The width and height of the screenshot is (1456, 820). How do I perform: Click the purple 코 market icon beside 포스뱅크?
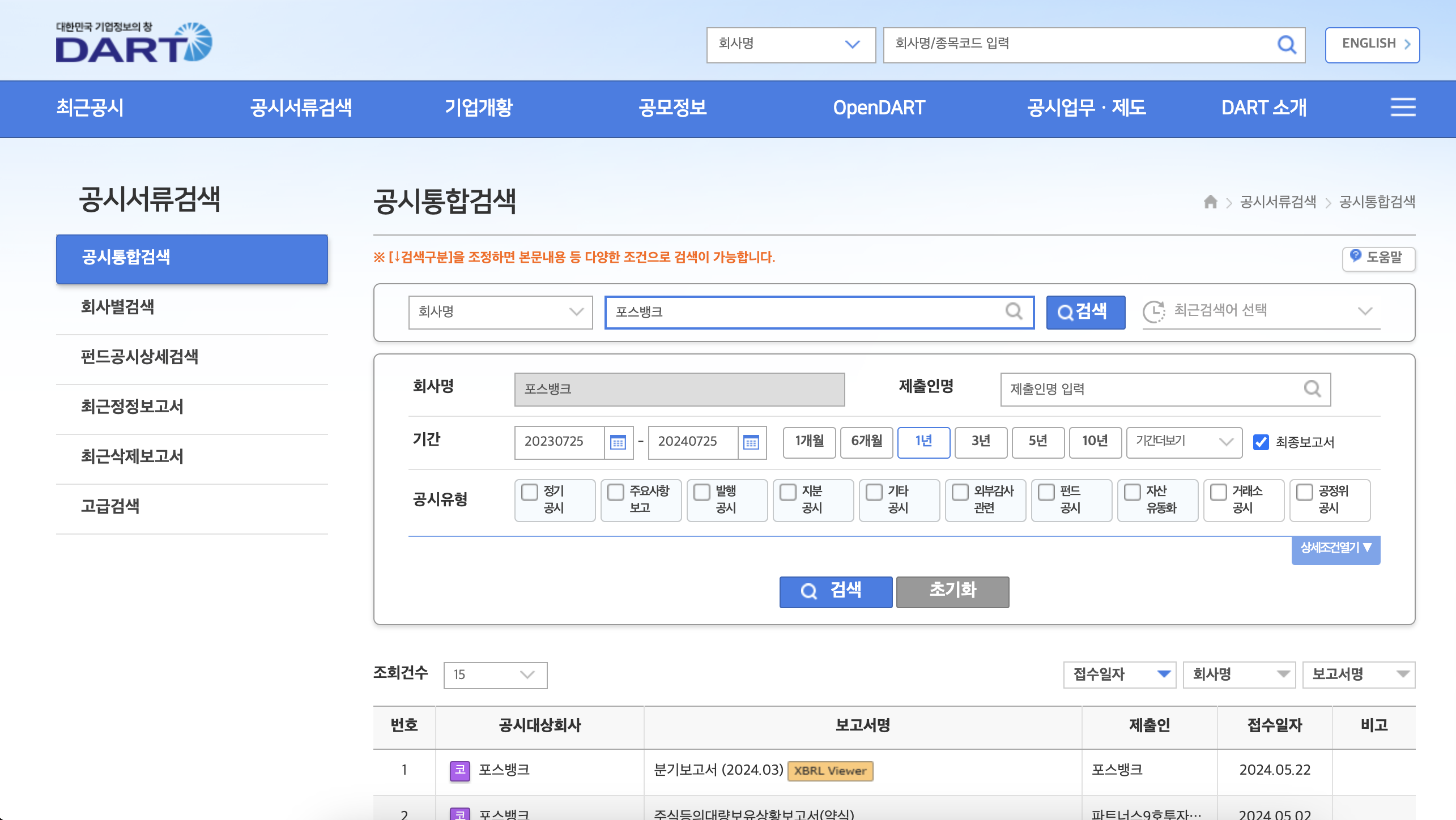(459, 770)
